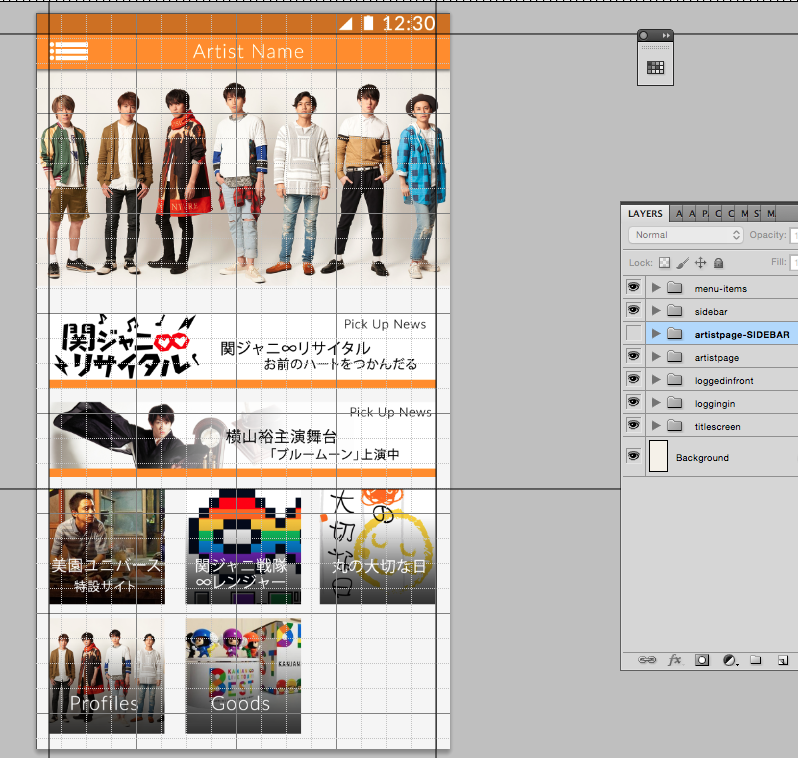The image size is (798, 758).
Task: Click the link layers icon
Action: coord(648,660)
